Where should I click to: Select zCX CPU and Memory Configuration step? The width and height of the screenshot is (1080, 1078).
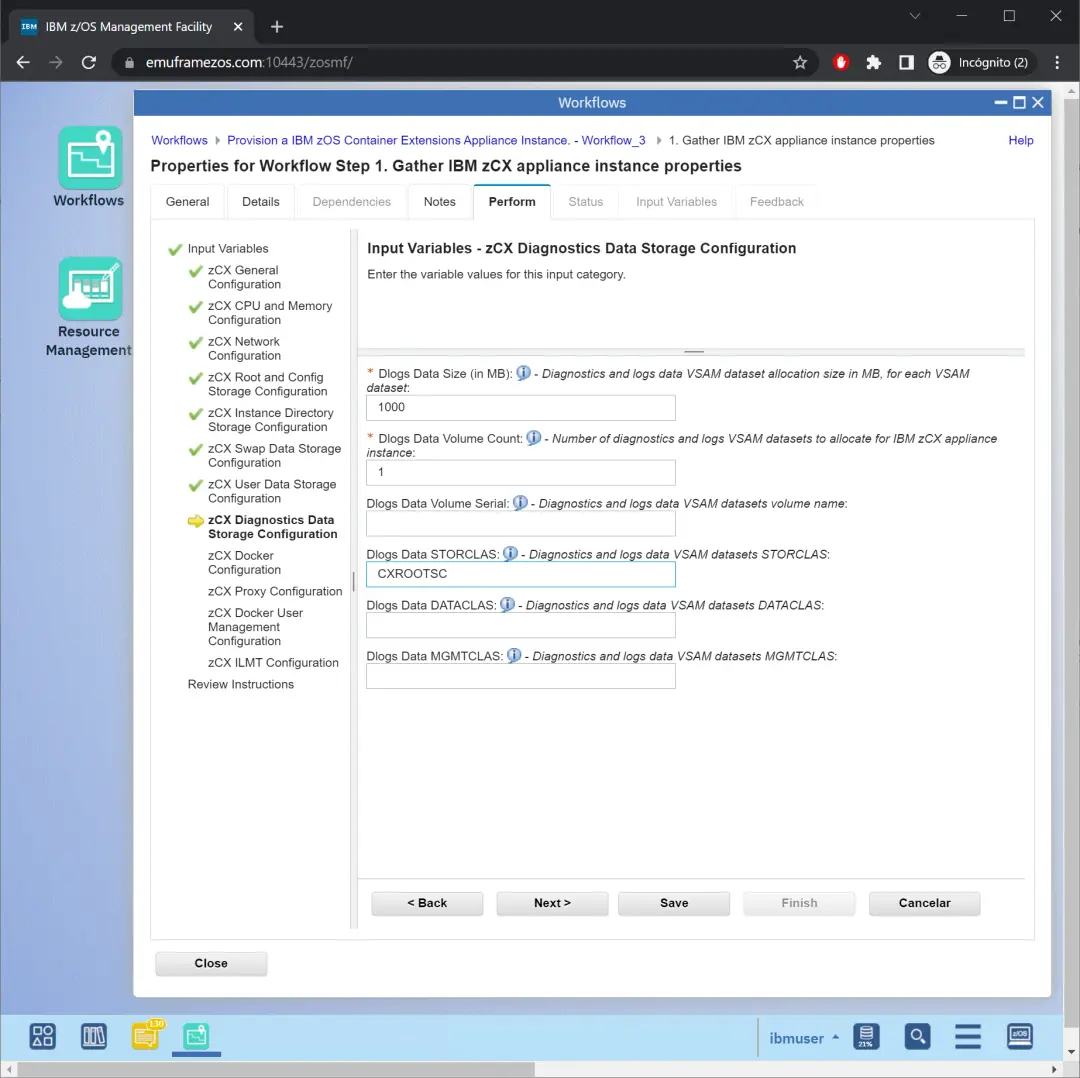coord(270,313)
